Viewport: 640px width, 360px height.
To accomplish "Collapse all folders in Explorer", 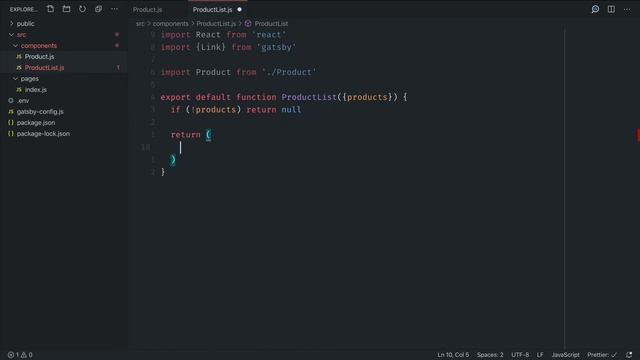I will tap(98, 9).
